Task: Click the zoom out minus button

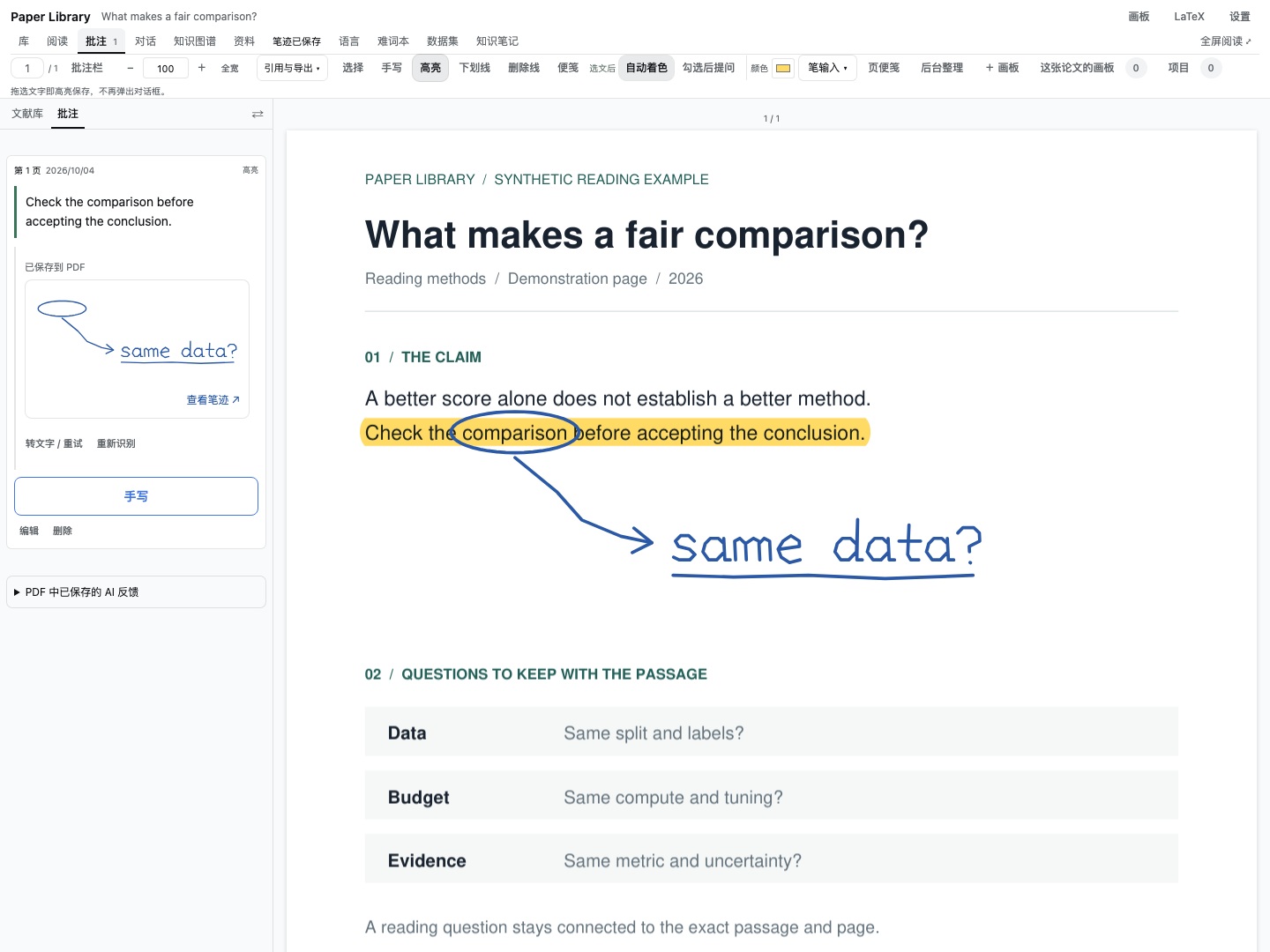Action: (x=131, y=68)
